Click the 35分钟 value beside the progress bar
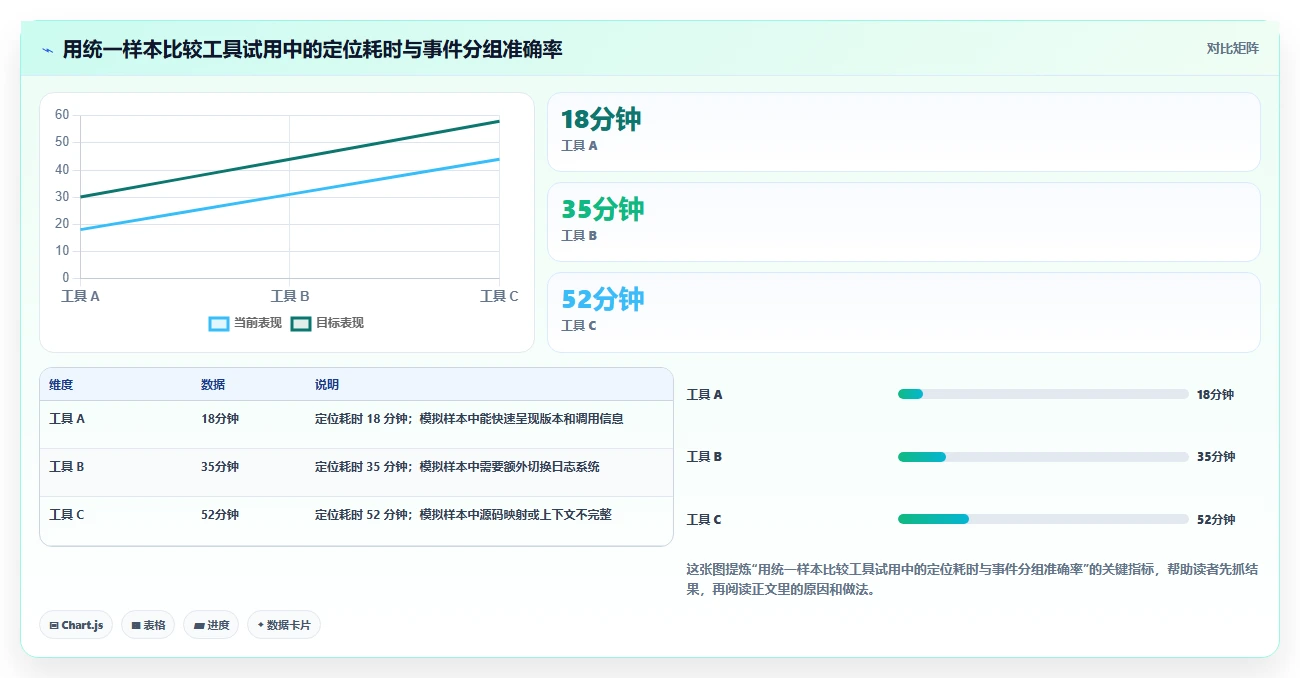 point(1215,457)
